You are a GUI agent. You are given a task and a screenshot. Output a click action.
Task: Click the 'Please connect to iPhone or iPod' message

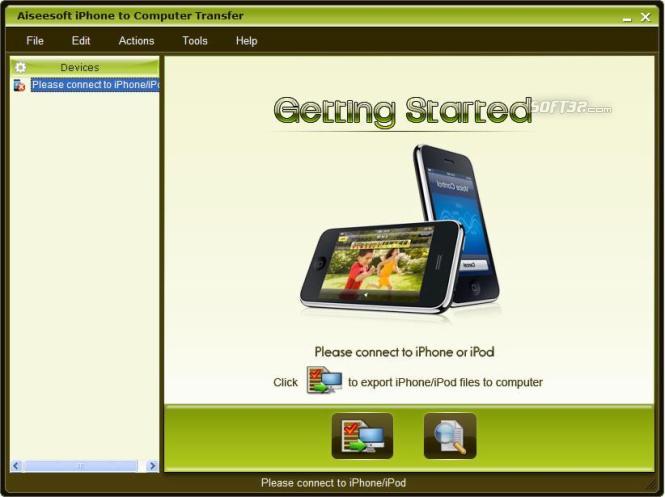pos(404,352)
